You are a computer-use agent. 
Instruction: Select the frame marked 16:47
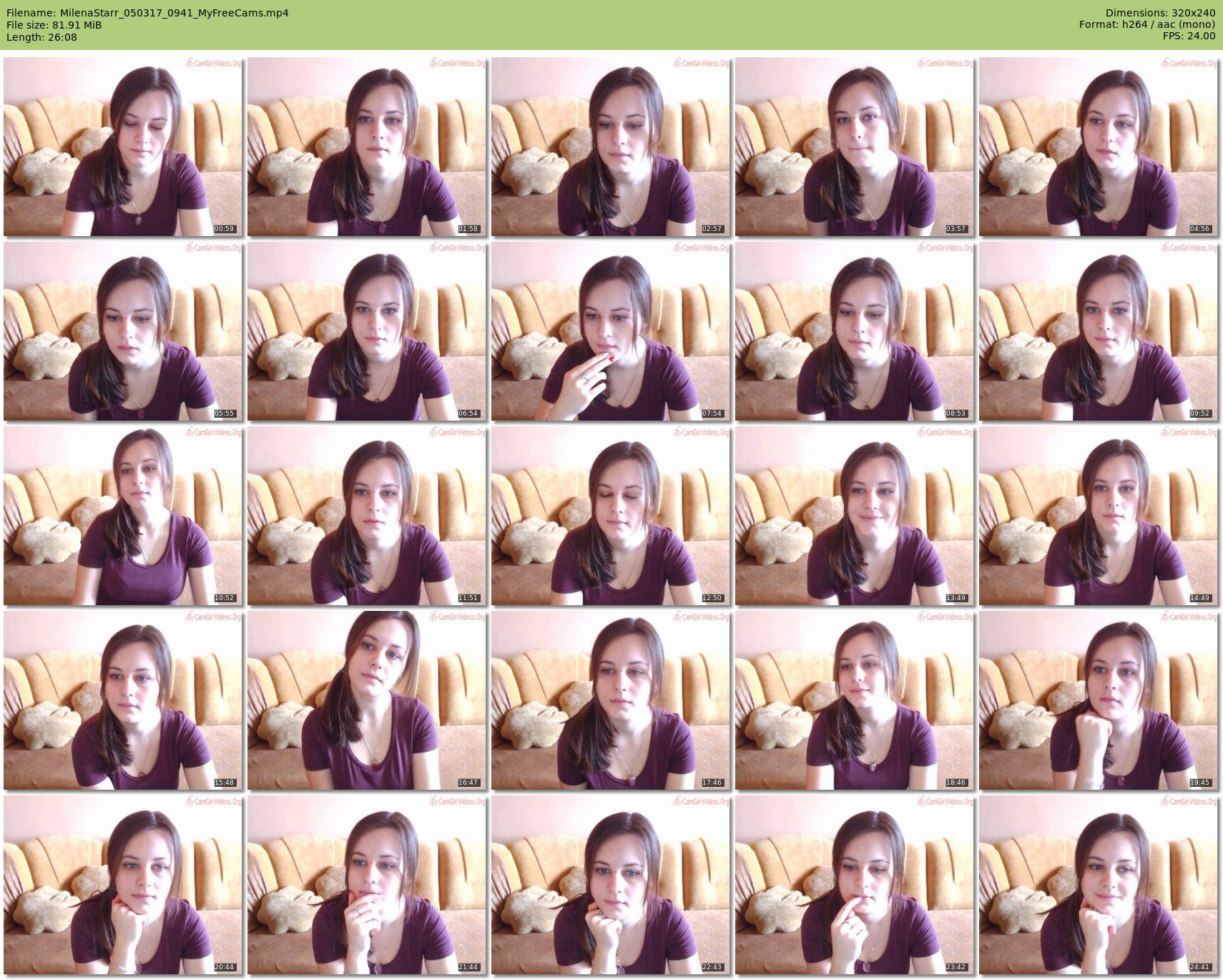(367, 700)
